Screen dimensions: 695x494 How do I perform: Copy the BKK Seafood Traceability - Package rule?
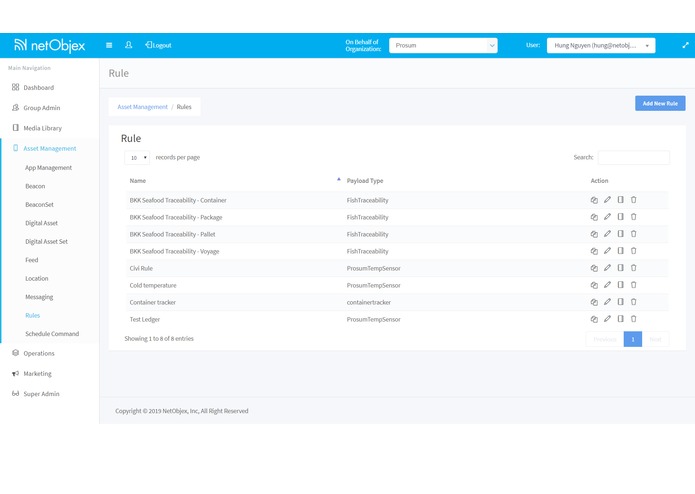[x=594, y=217]
